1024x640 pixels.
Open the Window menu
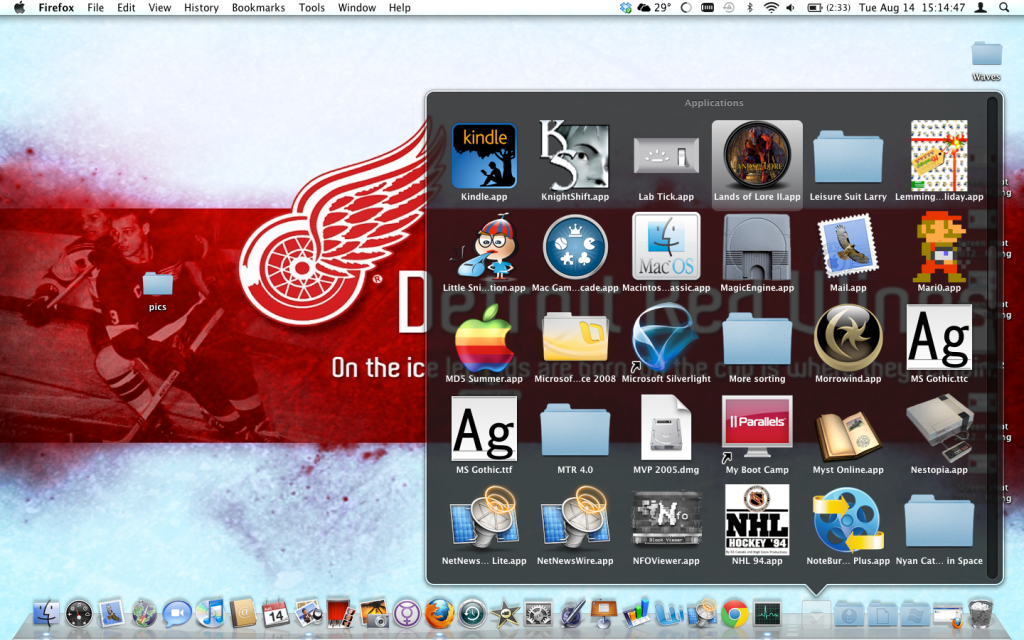pyautogui.click(x=357, y=8)
